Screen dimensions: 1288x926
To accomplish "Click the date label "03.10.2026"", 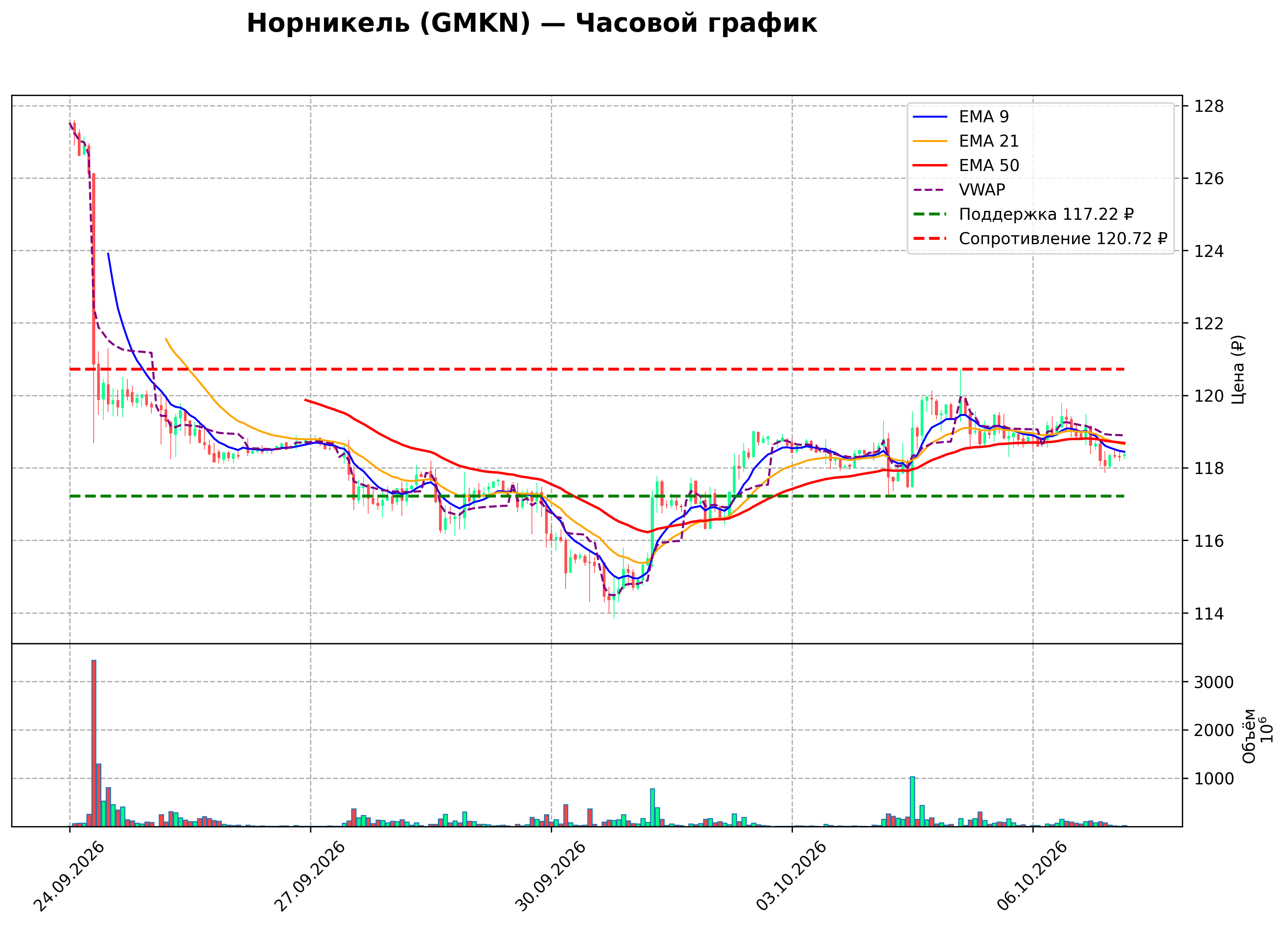I will [x=791, y=876].
